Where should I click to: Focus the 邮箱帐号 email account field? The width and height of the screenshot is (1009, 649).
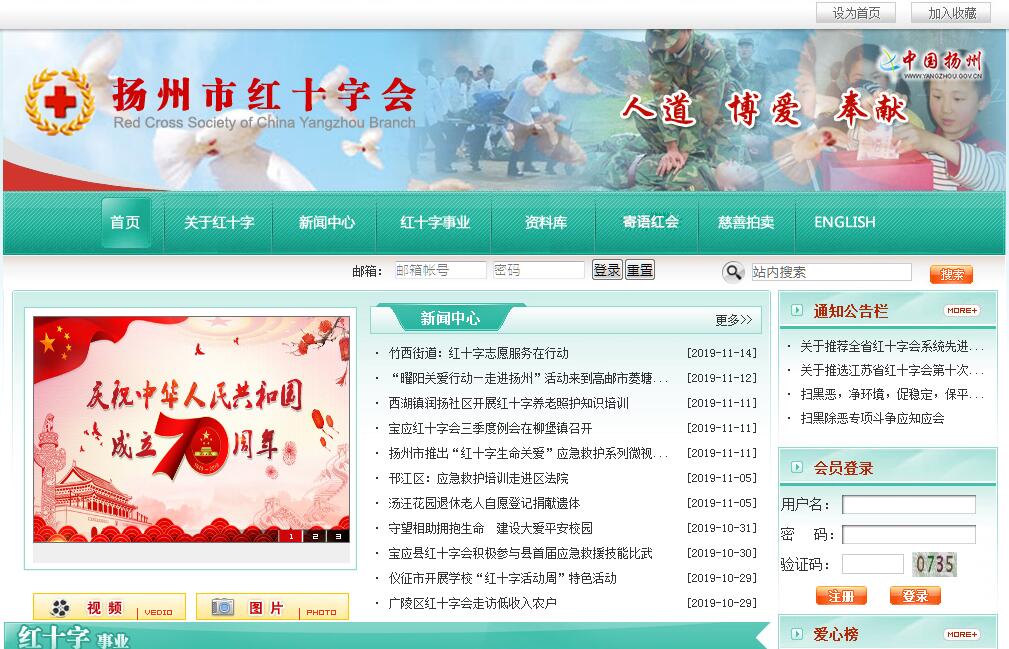pos(440,270)
